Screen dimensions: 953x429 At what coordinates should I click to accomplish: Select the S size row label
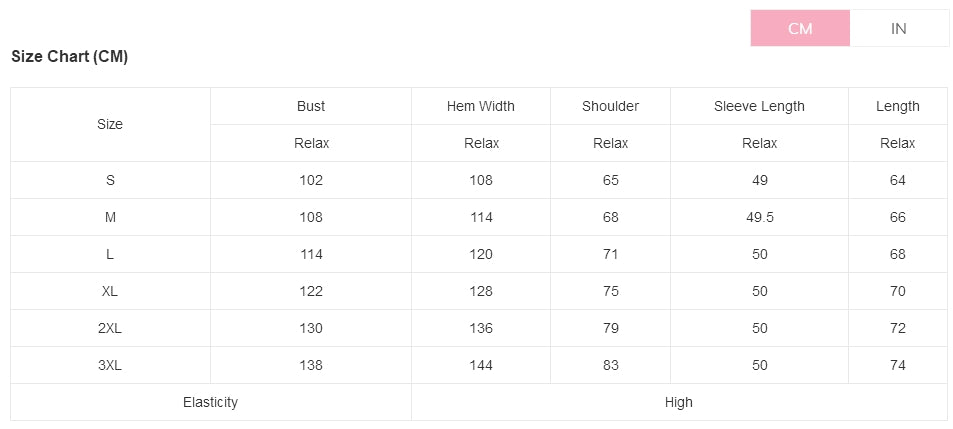point(110,180)
